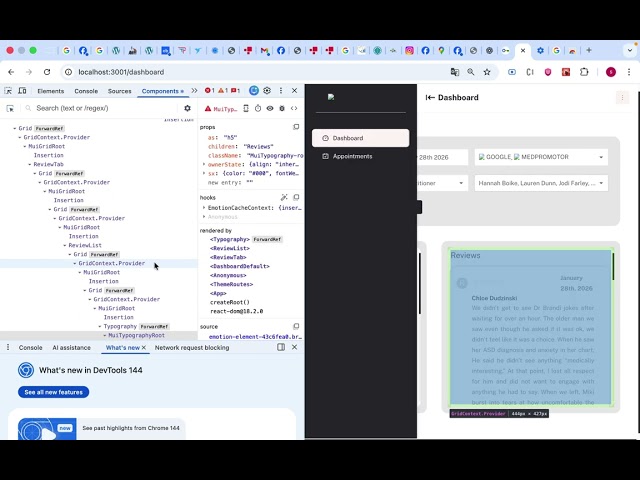
Task: Open Appointments in the app sidebar
Action: click(360, 156)
